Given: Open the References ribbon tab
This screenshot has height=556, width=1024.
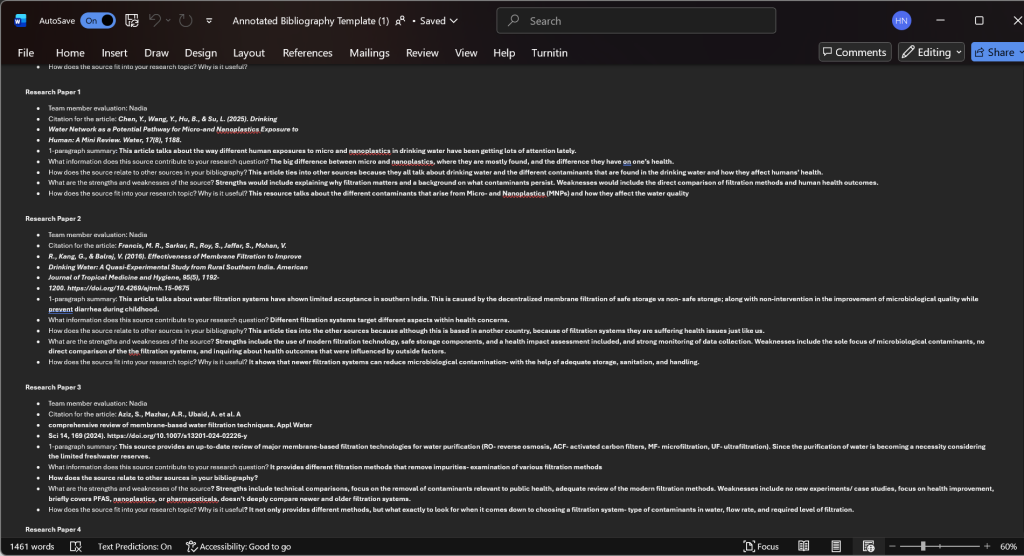Looking at the screenshot, I should (x=307, y=53).
